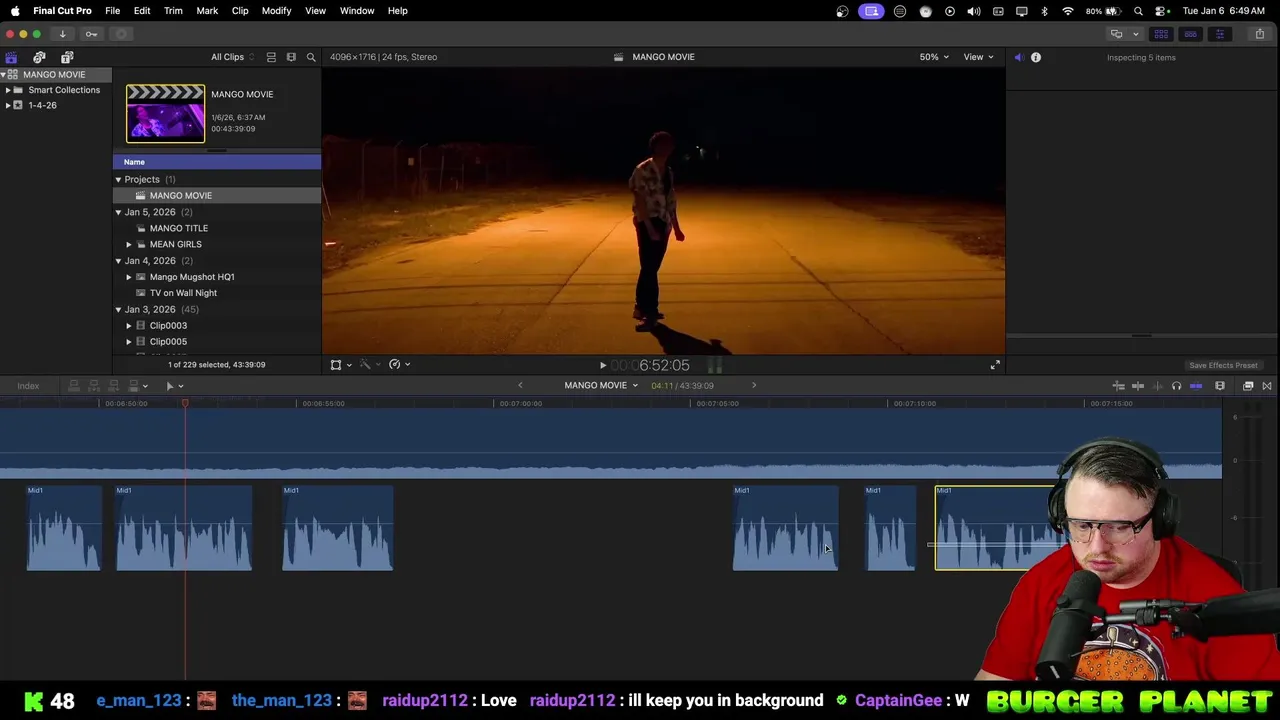Expand the Mango Mugshot HQ1 clip

[129, 277]
